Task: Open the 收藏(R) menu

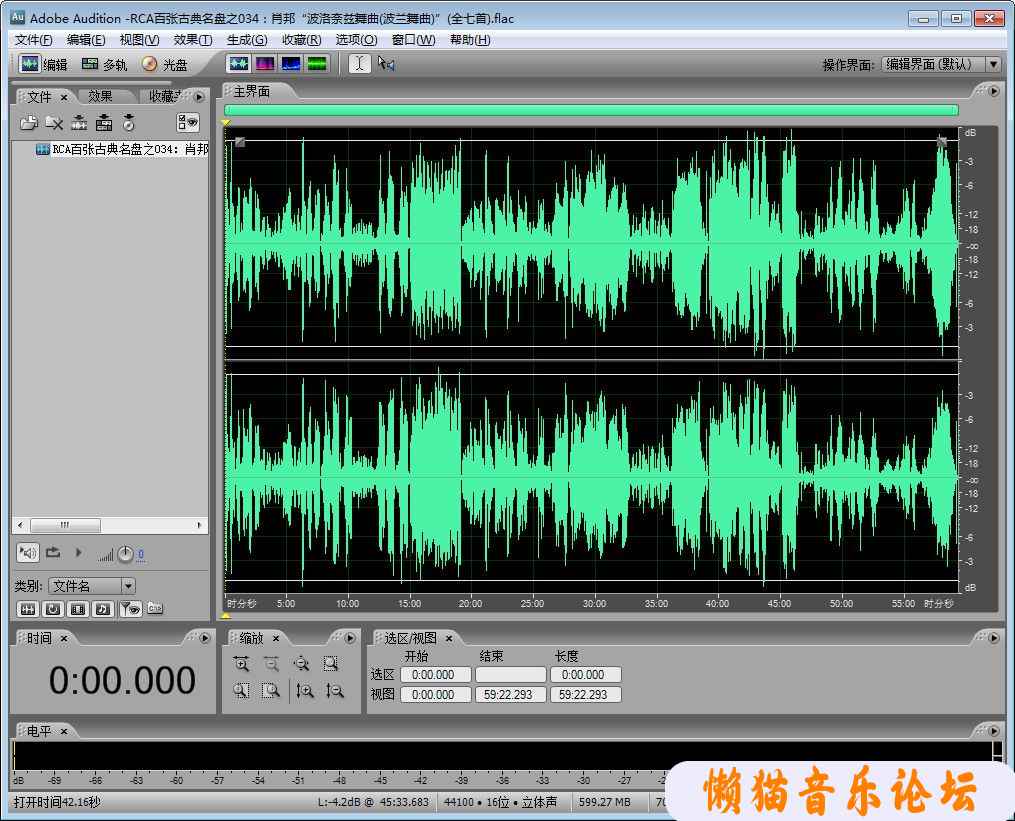Action: point(302,40)
